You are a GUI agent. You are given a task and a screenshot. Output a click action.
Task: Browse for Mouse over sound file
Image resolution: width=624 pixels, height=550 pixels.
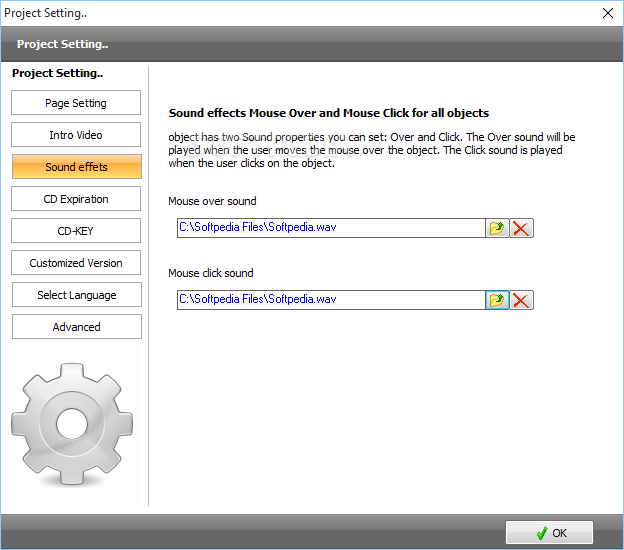point(497,228)
